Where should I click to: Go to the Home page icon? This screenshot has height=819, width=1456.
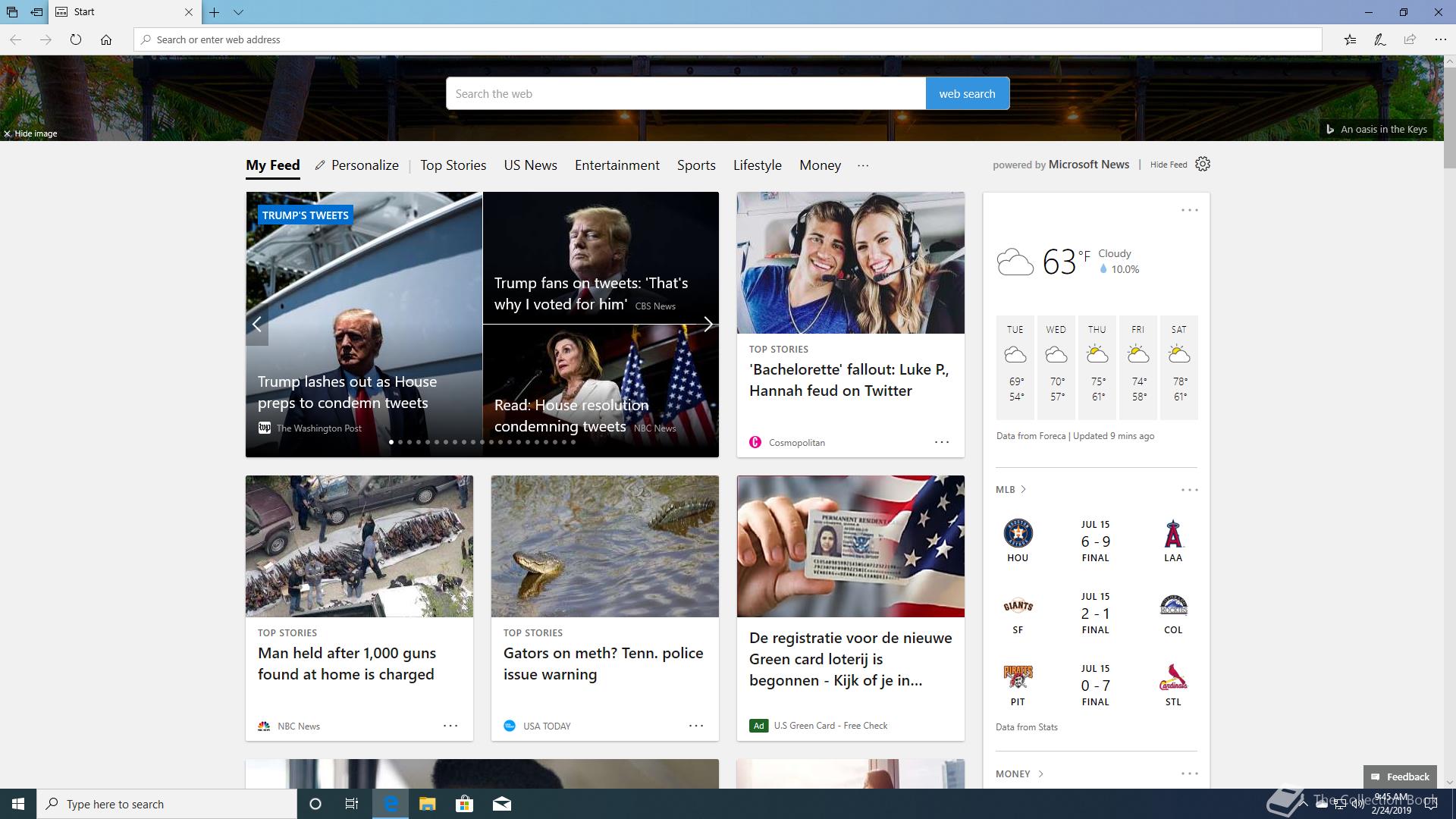point(106,39)
